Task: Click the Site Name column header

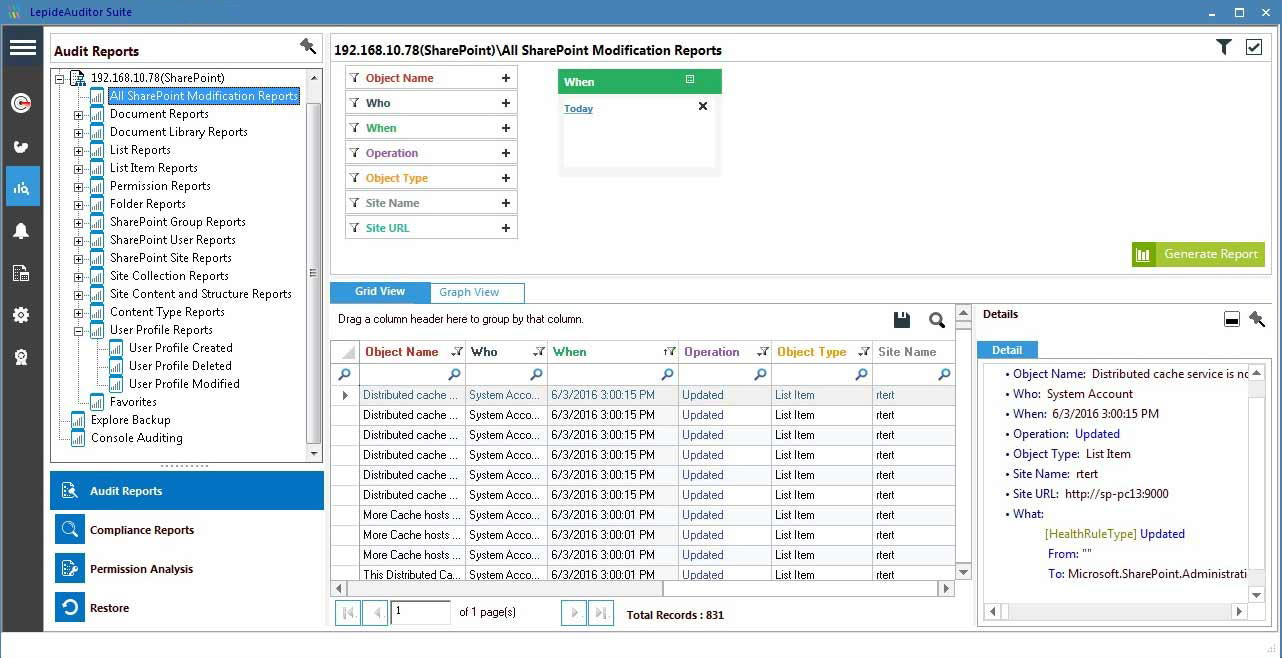Action: click(913, 352)
